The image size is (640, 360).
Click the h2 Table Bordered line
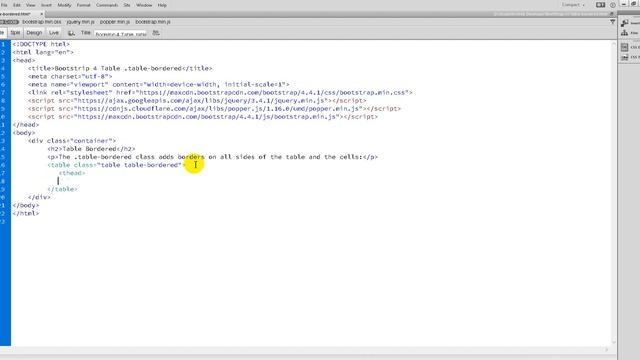(91, 149)
